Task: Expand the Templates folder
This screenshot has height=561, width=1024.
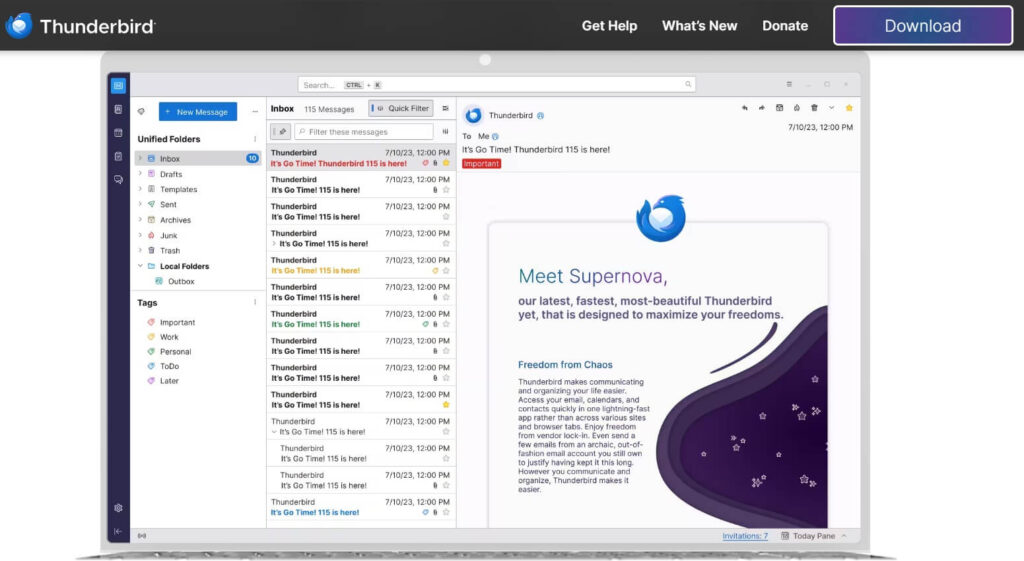Action: pyautogui.click(x=140, y=189)
